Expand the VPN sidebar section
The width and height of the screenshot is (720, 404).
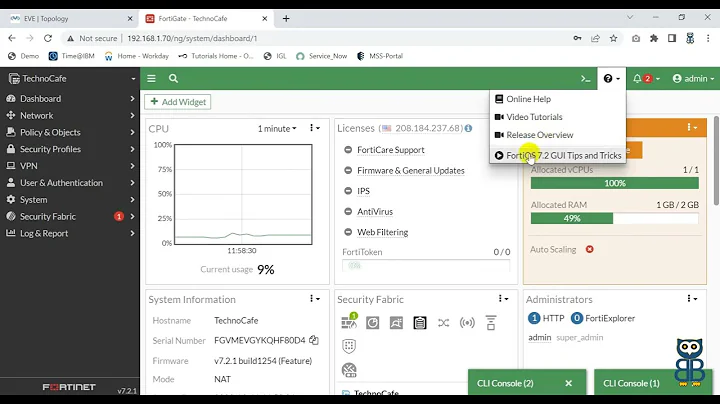point(70,166)
